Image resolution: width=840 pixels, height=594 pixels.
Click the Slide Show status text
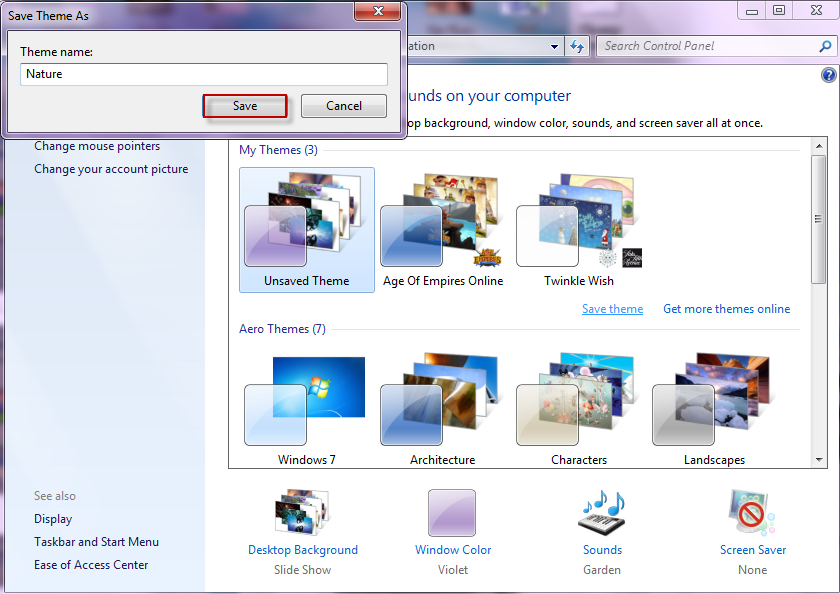(x=303, y=570)
